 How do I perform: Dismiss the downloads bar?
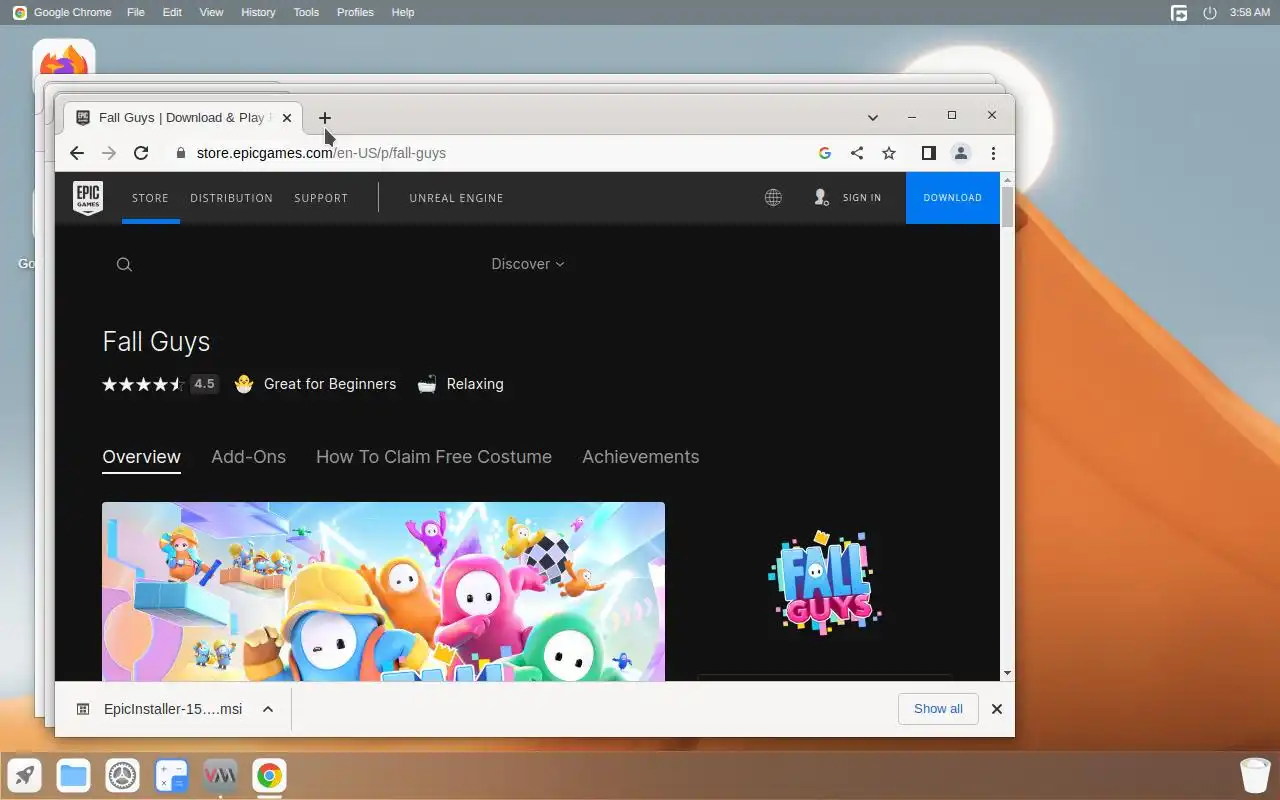(x=996, y=709)
